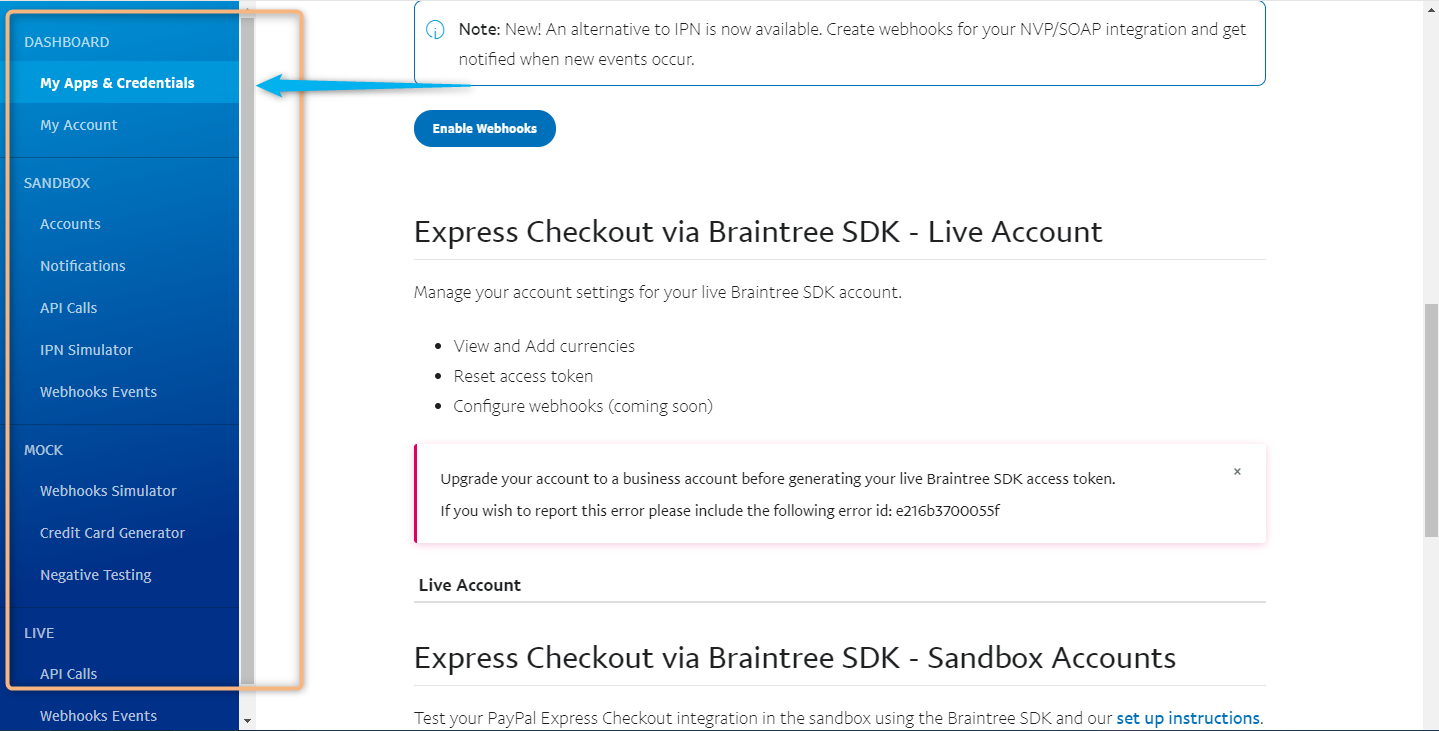Open Live API Calls
Screen dimensions: 1439x731
point(69,674)
